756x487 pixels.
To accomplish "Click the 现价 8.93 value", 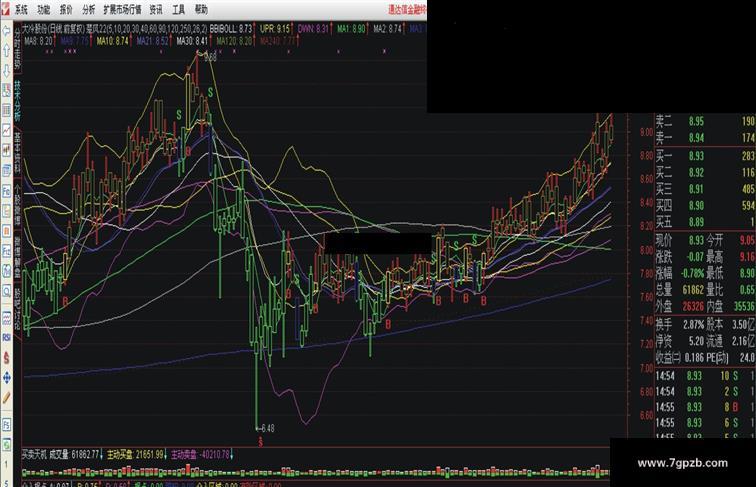I will pos(696,240).
